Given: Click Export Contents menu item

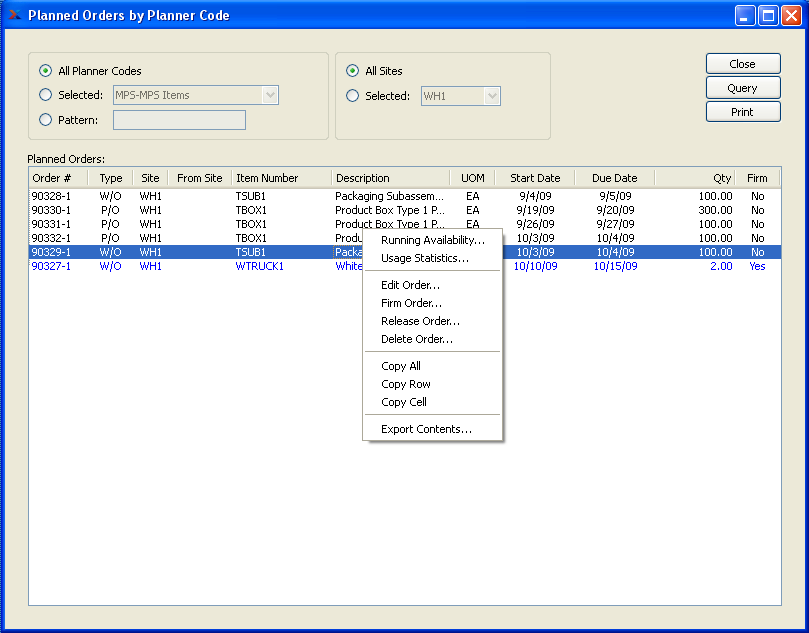Looking at the screenshot, I should point(426,429).
